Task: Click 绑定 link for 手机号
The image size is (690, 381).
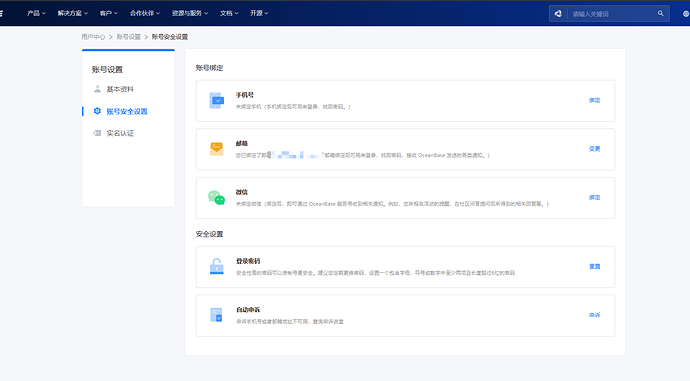Action: coord(595,100)
